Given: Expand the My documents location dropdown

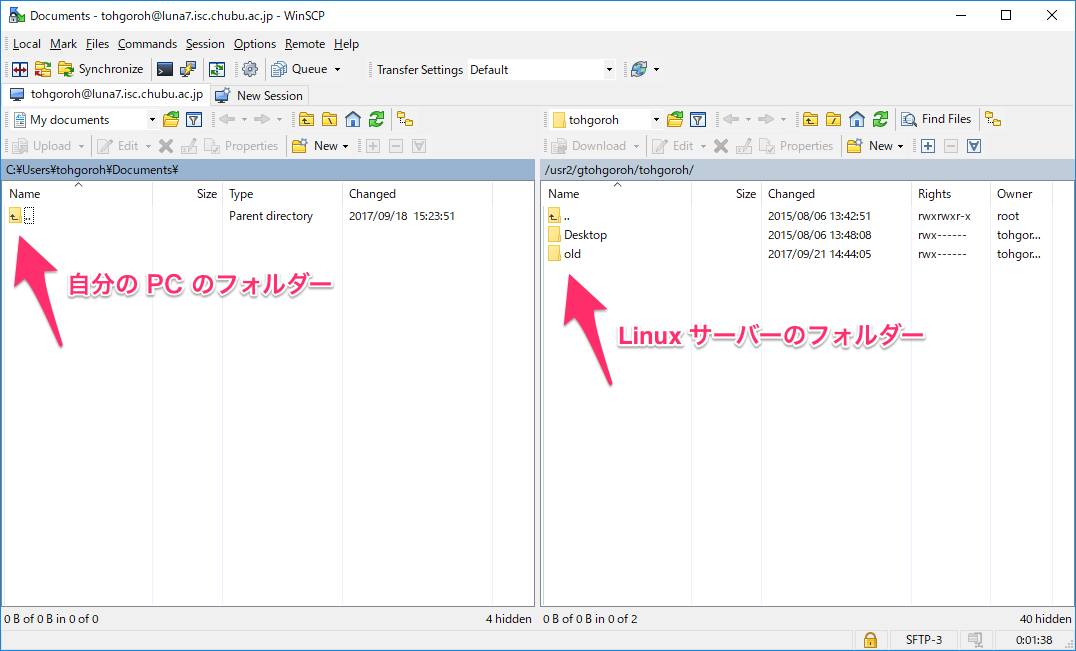Looking at the screenshot, I should pos(151,119).
